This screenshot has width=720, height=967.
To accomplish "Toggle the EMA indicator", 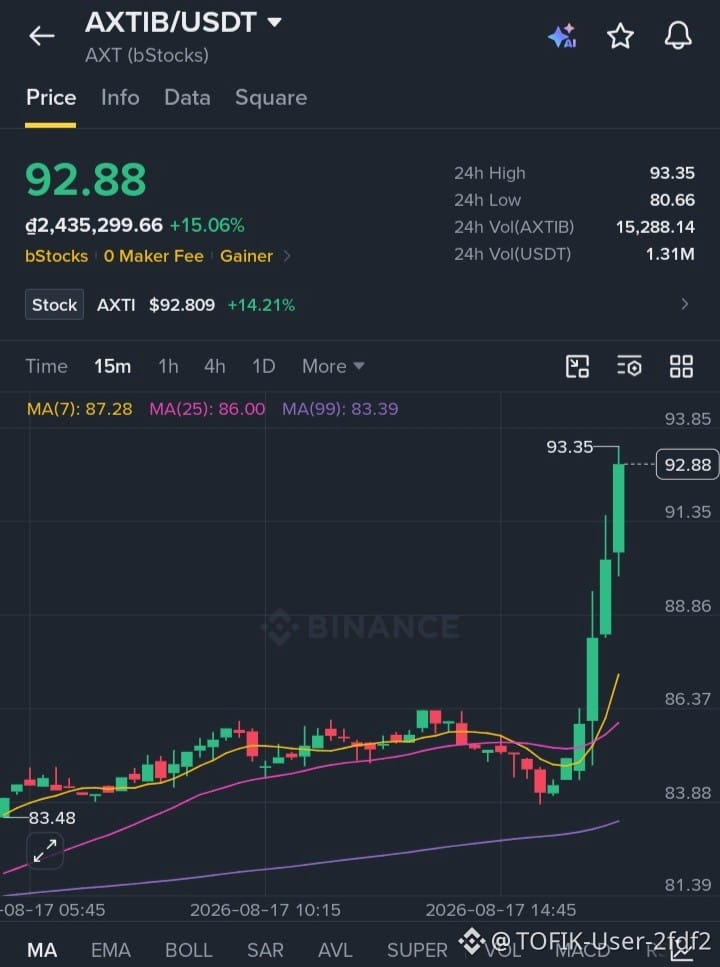I will point(111,950).
